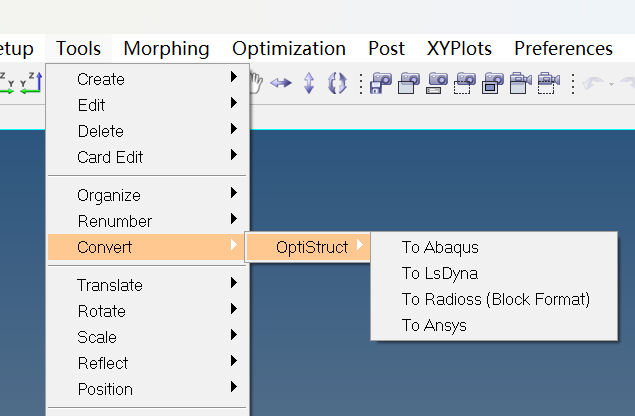Click the camera with small panel icon
The height and width of the screenshot is (416, 635).
(x=437, y=83)
